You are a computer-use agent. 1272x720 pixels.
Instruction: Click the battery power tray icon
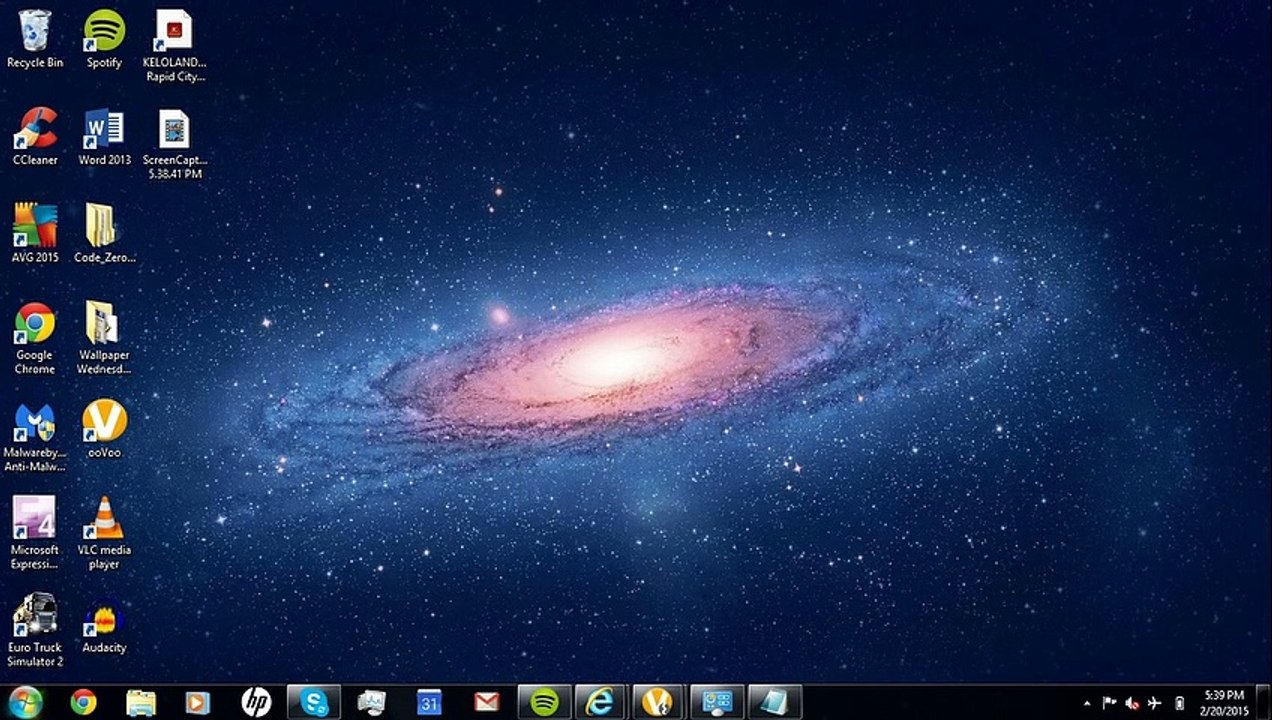1179,703
